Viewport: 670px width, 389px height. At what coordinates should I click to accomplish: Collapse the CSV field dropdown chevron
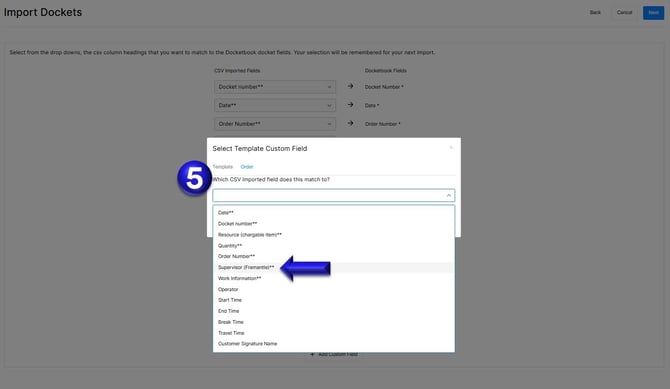click(448, 195)
